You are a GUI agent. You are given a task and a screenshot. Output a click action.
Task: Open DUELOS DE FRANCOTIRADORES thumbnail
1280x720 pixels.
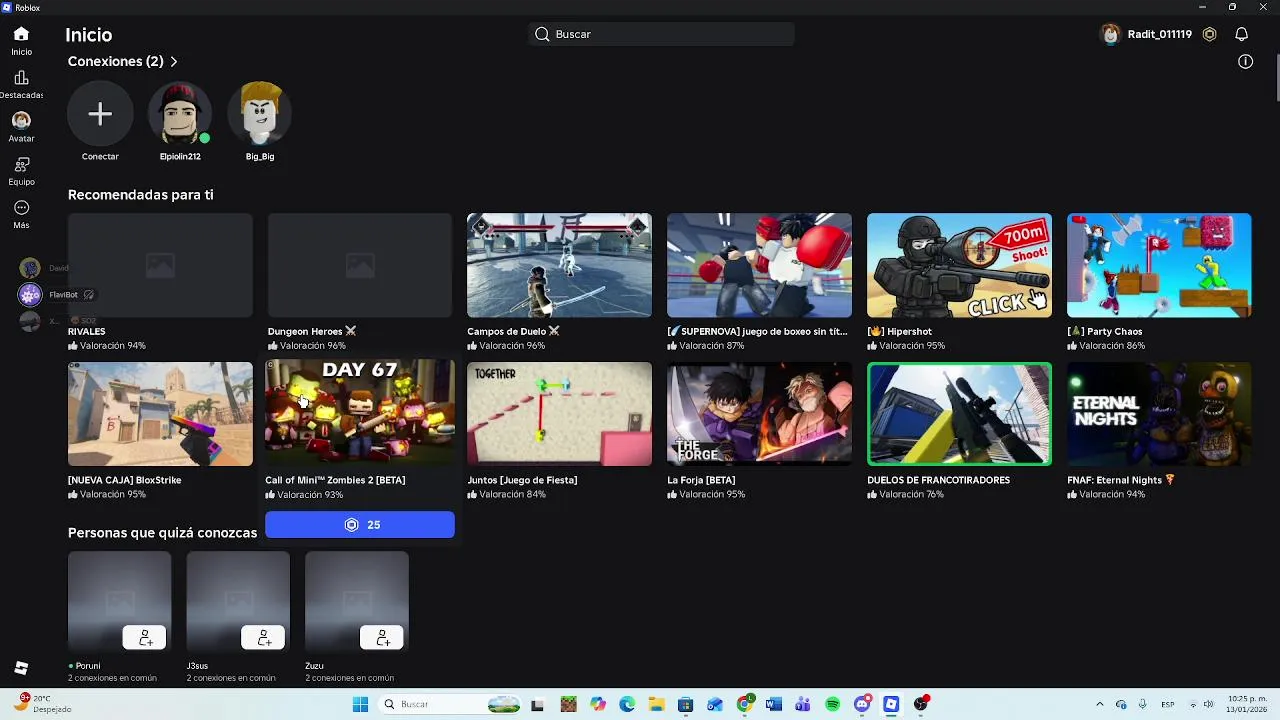pos(959,414)
